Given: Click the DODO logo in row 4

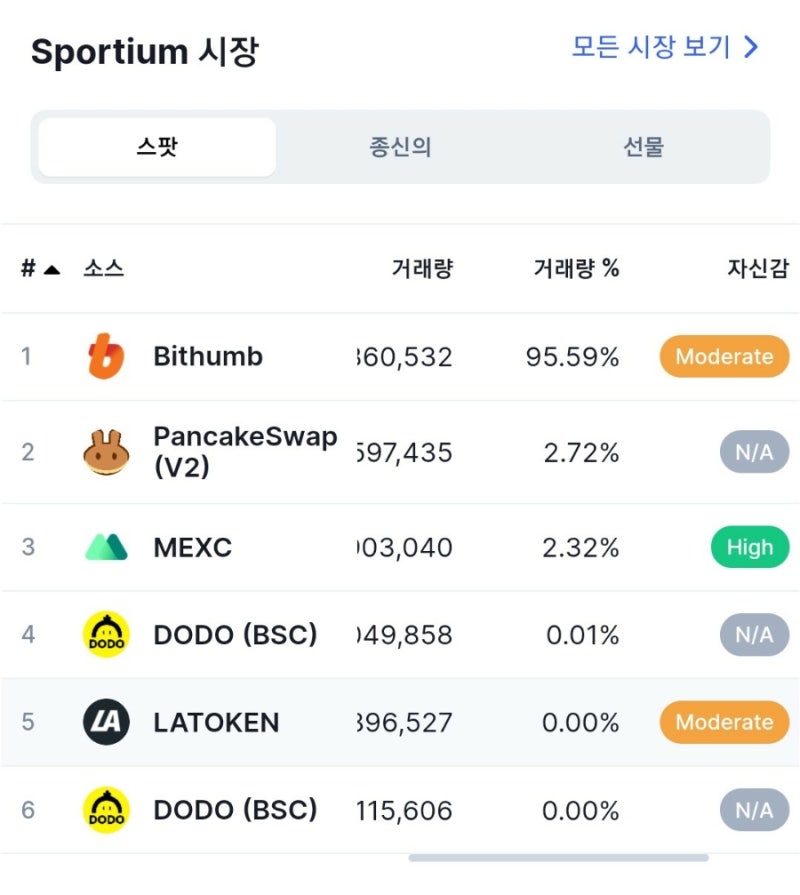Looking at the screenshot, I should pos(106,634).
